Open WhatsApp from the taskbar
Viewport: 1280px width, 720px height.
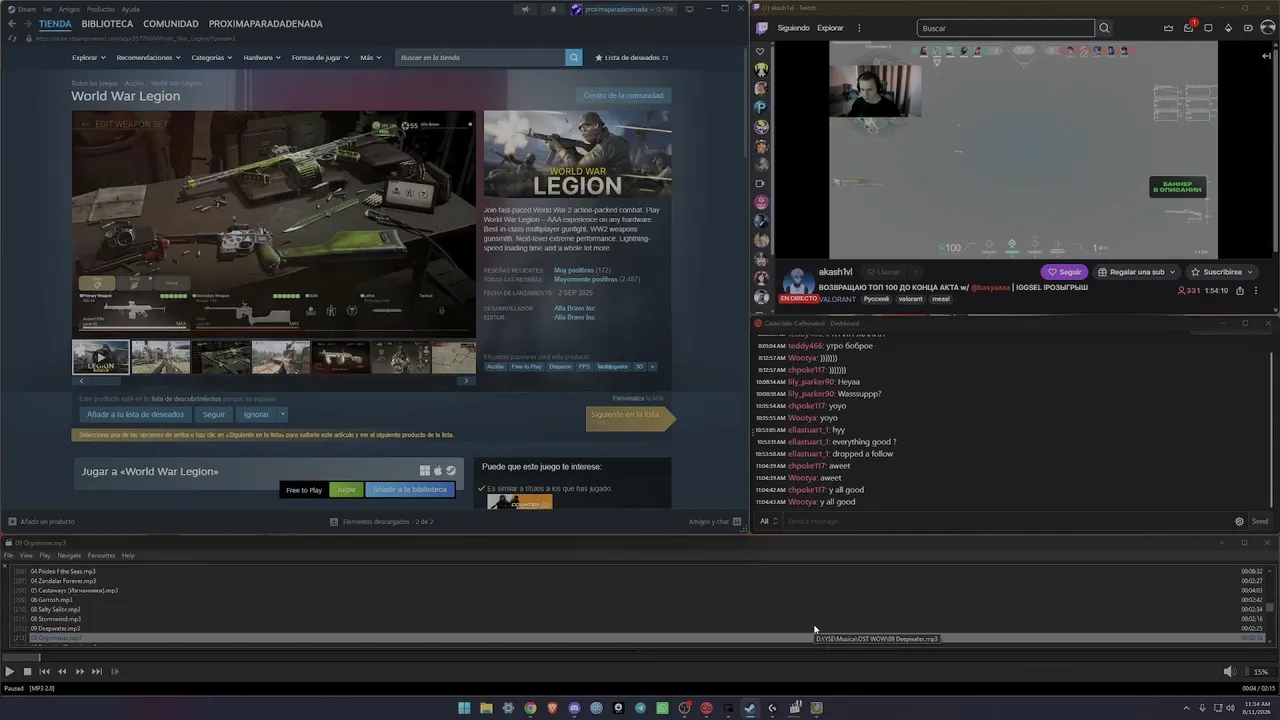pos(662,708)
